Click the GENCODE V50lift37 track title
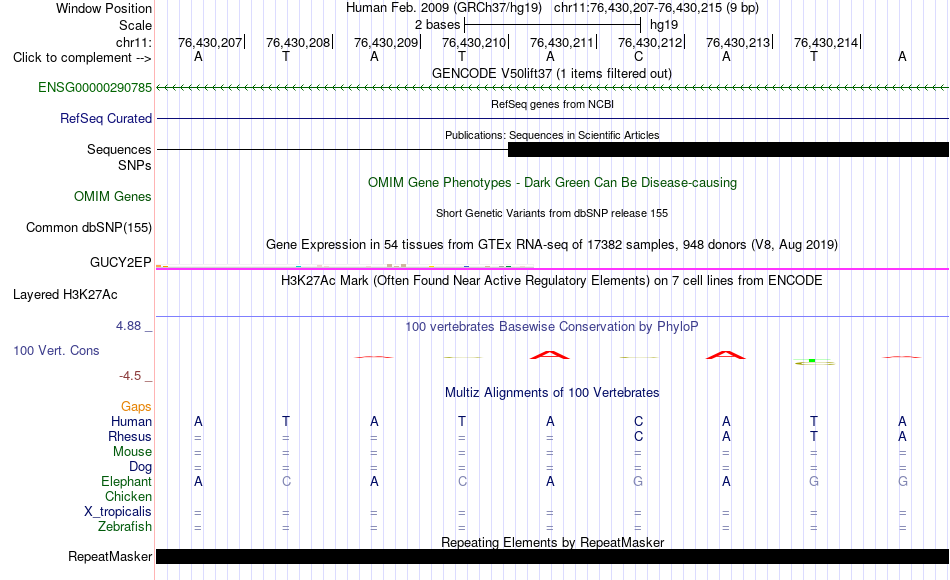The width and height of the screenshot is (950, 580). [x=552, y=73]
